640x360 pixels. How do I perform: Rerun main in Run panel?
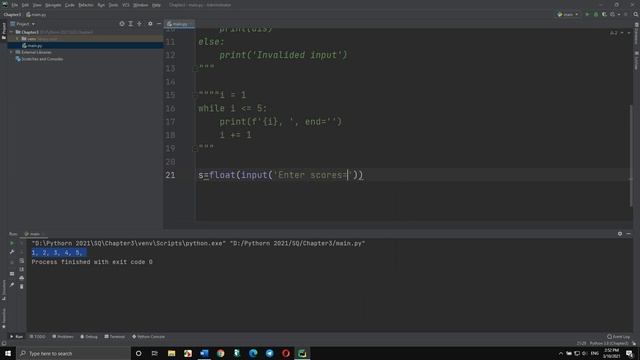[x=12, y=243]
